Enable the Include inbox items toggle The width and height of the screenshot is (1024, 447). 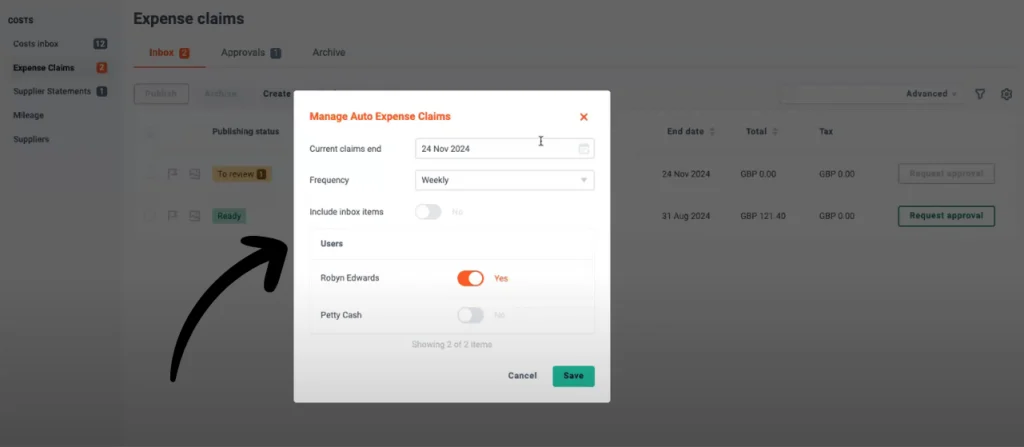coord(428,212)
